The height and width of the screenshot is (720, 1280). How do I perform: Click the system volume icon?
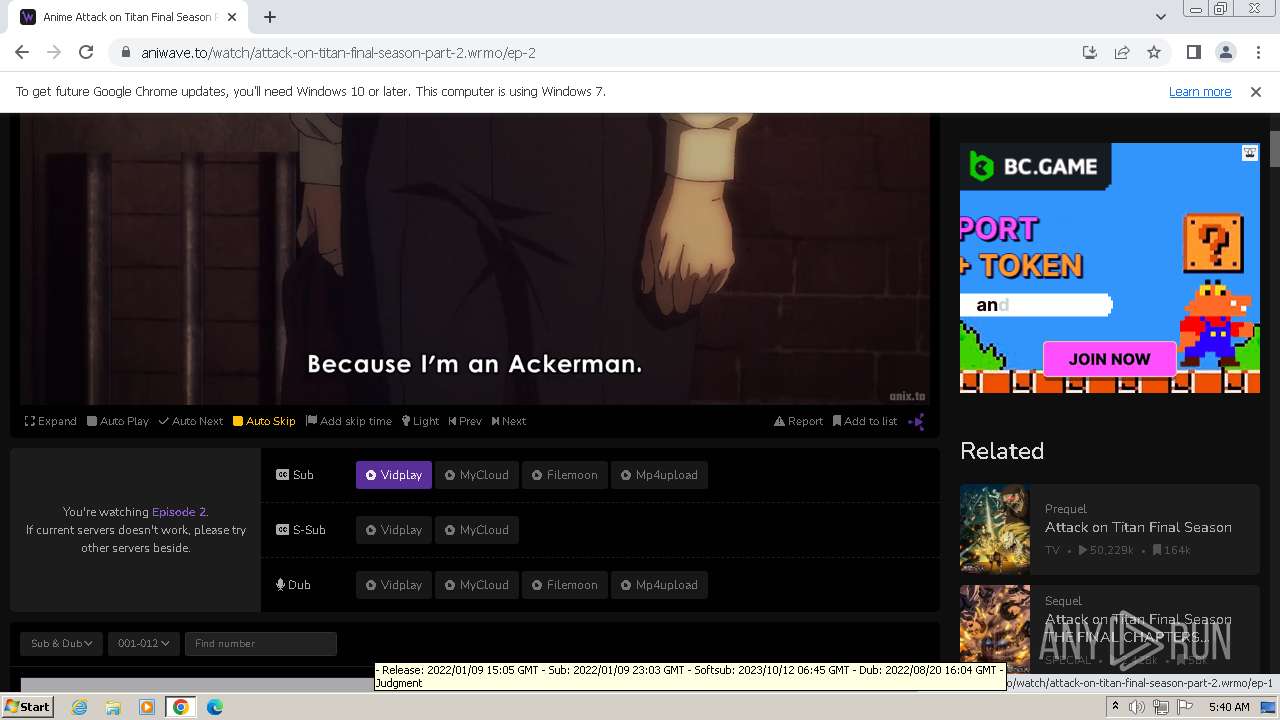pyautogui.click(x=1137, y=707)
